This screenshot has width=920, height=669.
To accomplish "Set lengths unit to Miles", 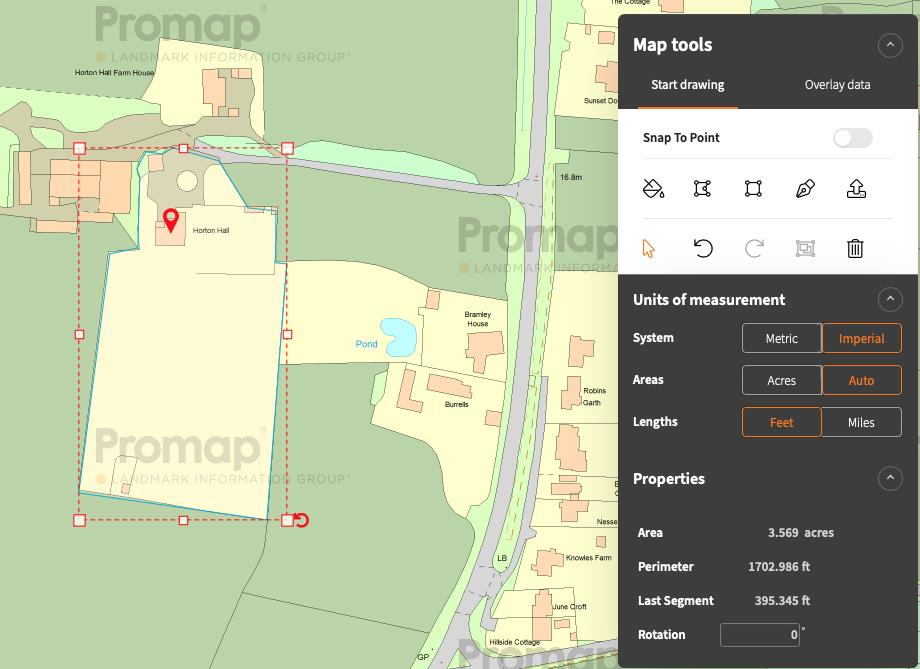I will pyautogui.click(x=861, y=422).
